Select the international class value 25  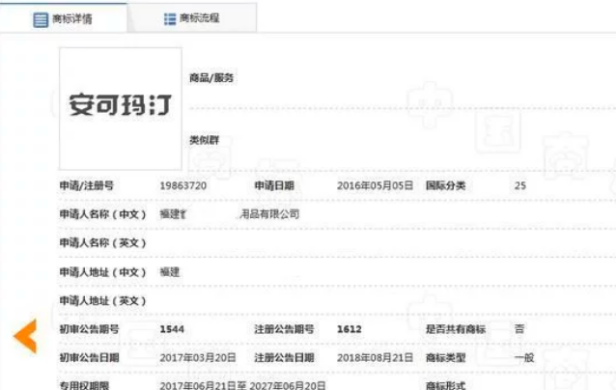coord(520,186)
